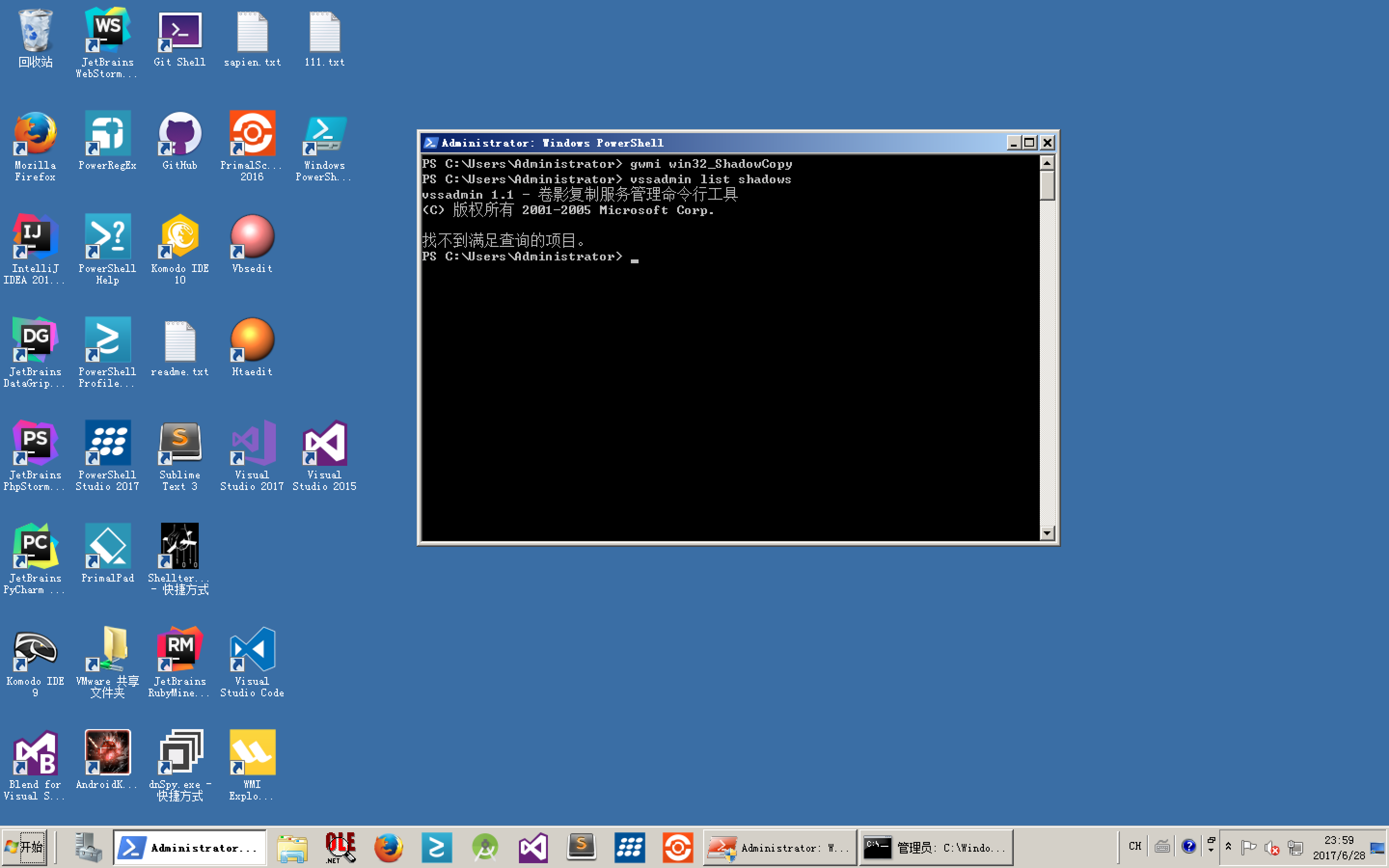1389x868 pixels.
Task: Open Server Manager icon in taskbar
Action: click(x=88, y=847)
